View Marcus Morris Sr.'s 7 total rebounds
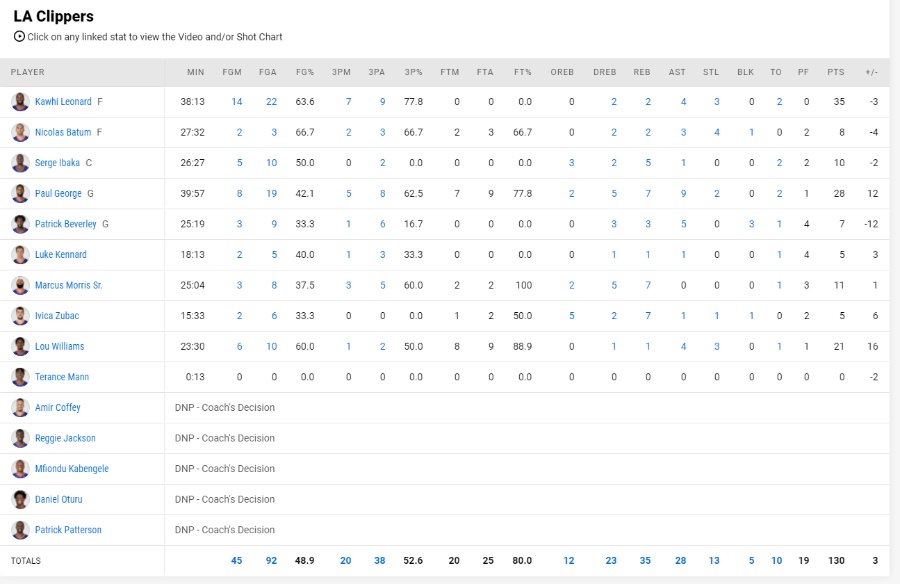This screenshot has width=900, height=584. [x=648, y=285]
